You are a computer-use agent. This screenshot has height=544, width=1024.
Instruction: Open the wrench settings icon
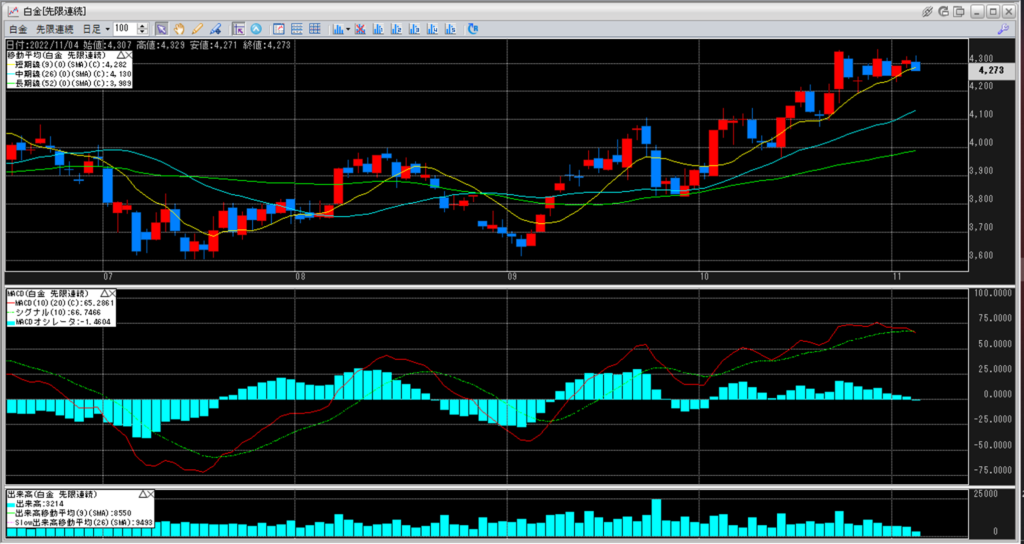point(1003,29)
